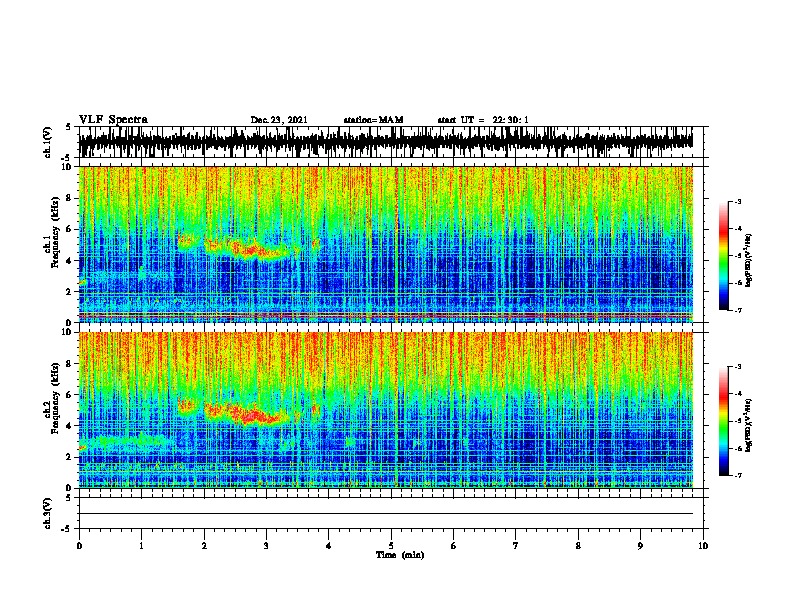Click the "8" kHz tick on ch.2 frequency axis
The width and height of the screenshot is (792, 612).
coord(70,364)
